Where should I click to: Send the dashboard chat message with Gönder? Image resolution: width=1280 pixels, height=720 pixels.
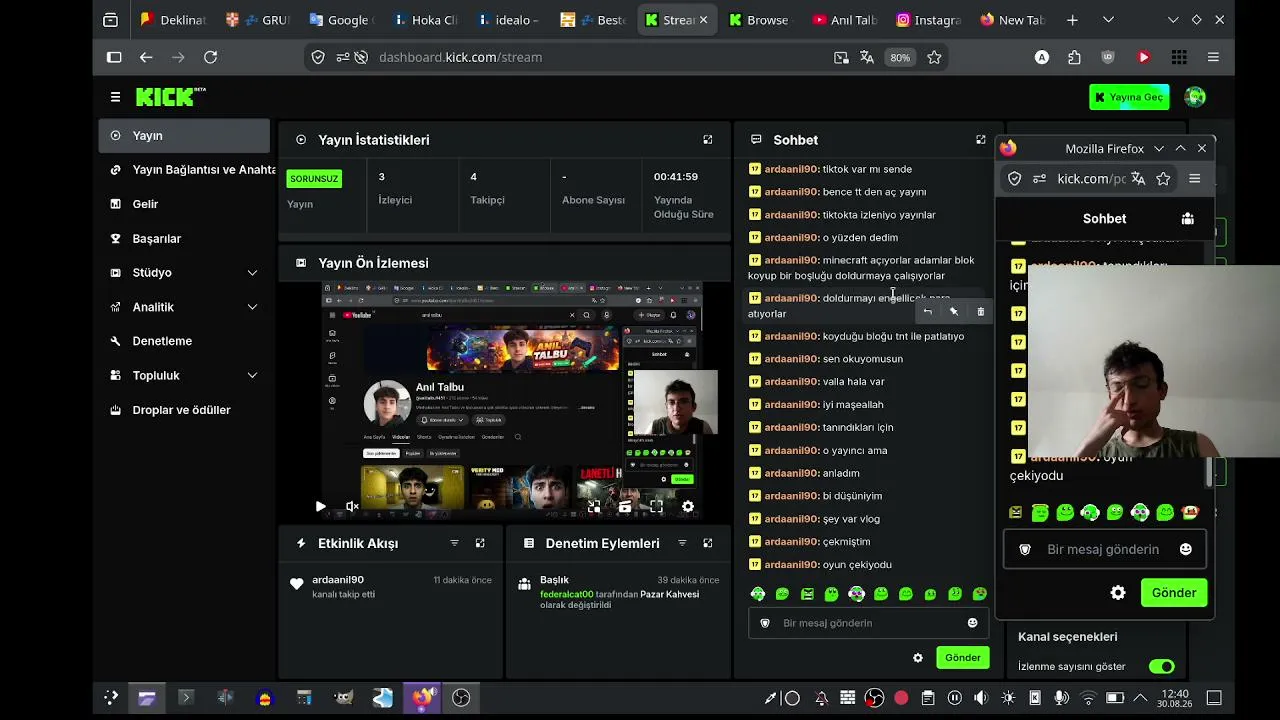point(963,658)
